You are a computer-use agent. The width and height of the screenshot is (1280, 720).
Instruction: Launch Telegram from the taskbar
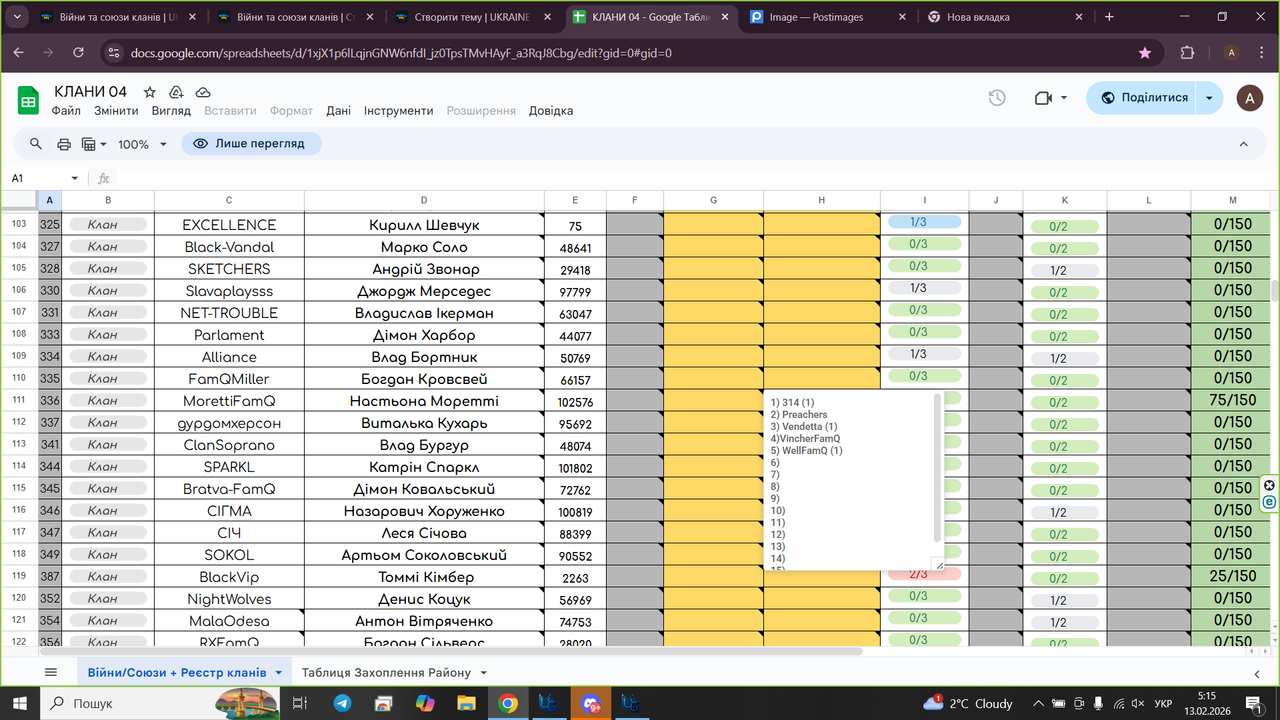tap(342, 703)
